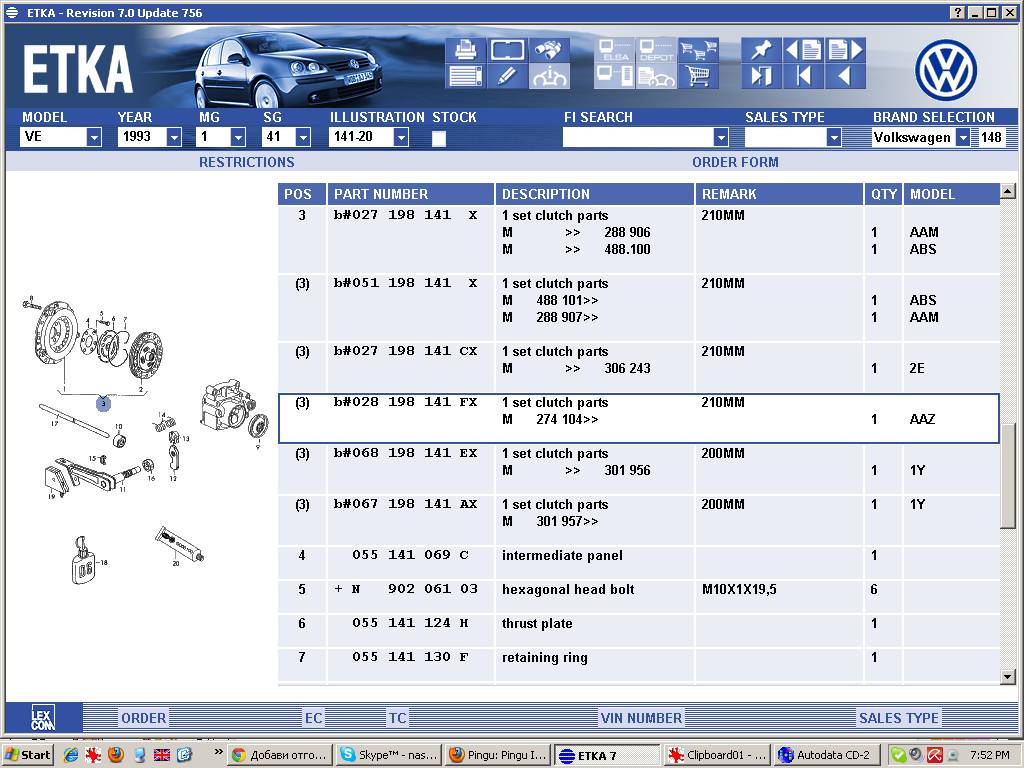Click the VIN NUMBER button

[641, 717]
